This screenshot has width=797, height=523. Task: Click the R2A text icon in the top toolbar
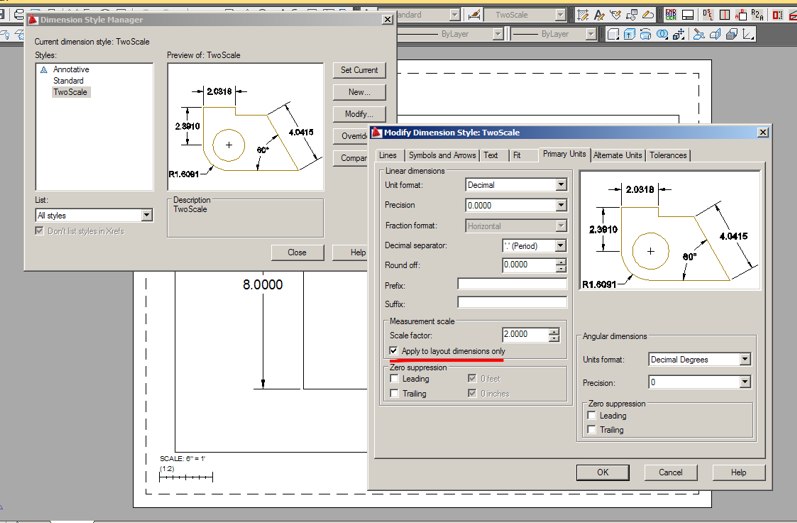tap(757, 15)
